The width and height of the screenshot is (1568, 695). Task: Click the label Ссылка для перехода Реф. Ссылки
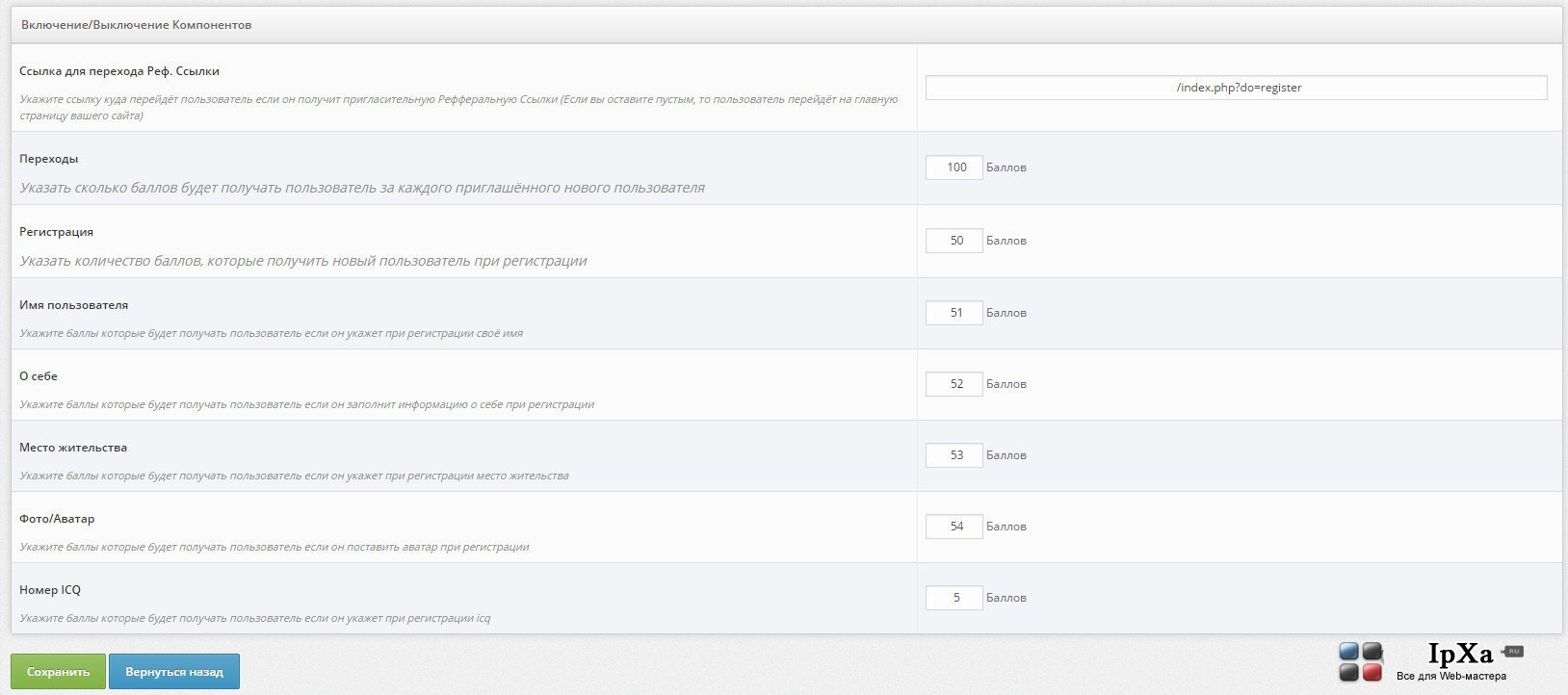[x=119, y=71]
